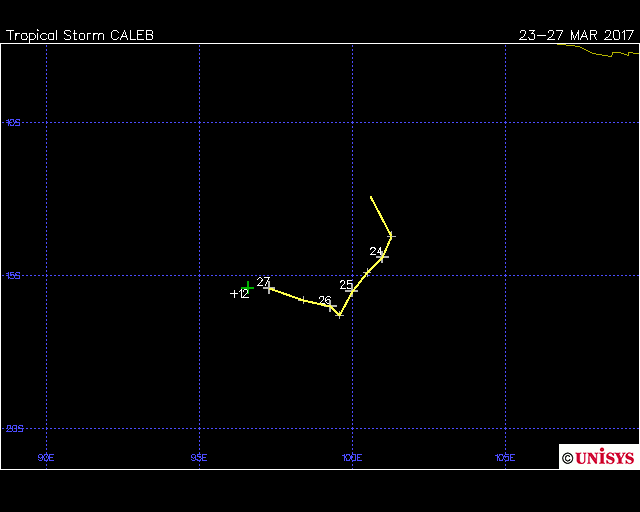Click the 10S latitude label
The image size is (640, 512).
(x=13, y=123)
